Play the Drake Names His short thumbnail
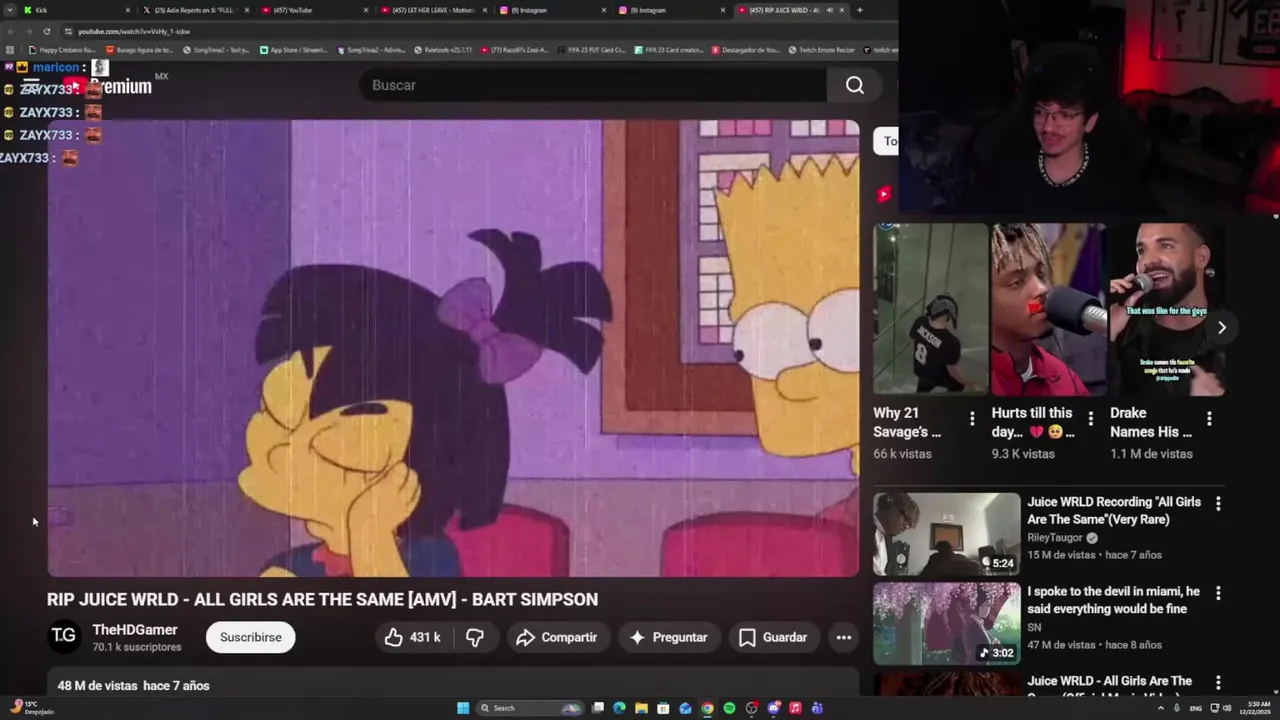 1167,309
